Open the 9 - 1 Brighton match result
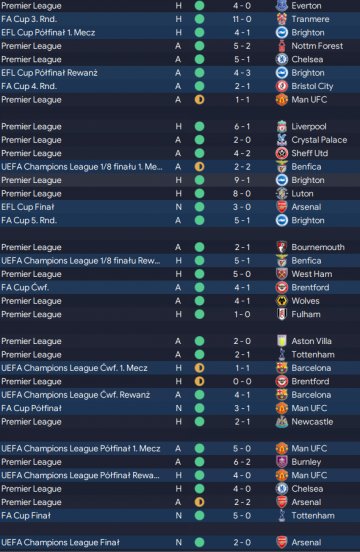 click(242, 180)
